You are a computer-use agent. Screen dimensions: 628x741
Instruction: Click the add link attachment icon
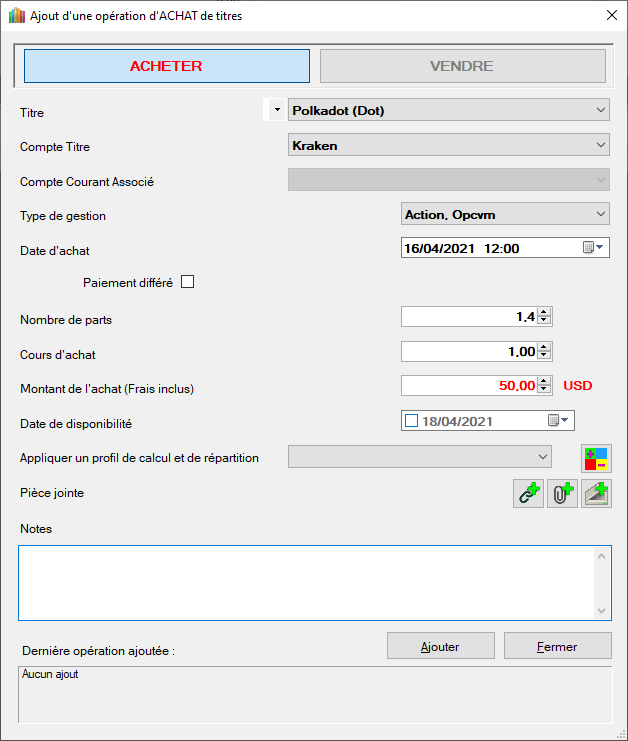click(x=528, y=493)
